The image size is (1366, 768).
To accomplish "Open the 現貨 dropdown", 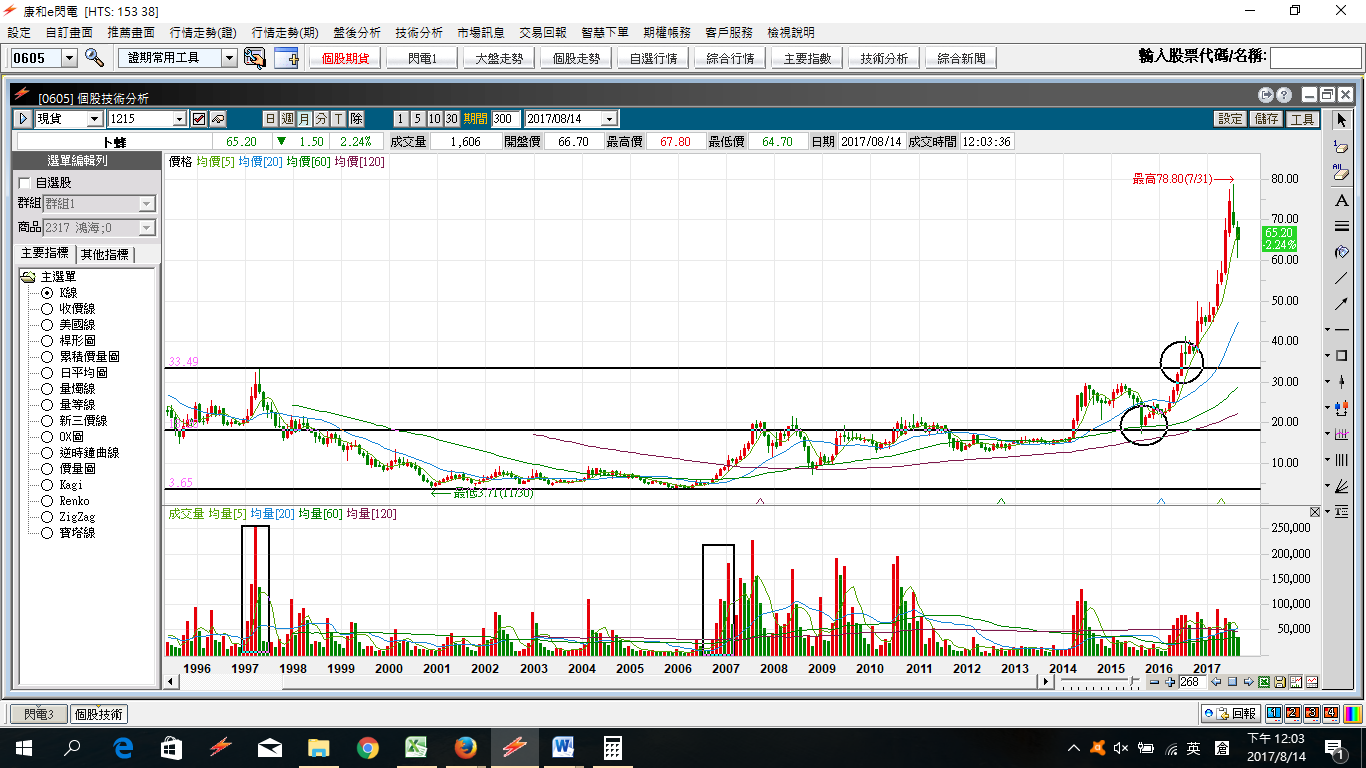I will pyautogui.click(x=67, y=119).
